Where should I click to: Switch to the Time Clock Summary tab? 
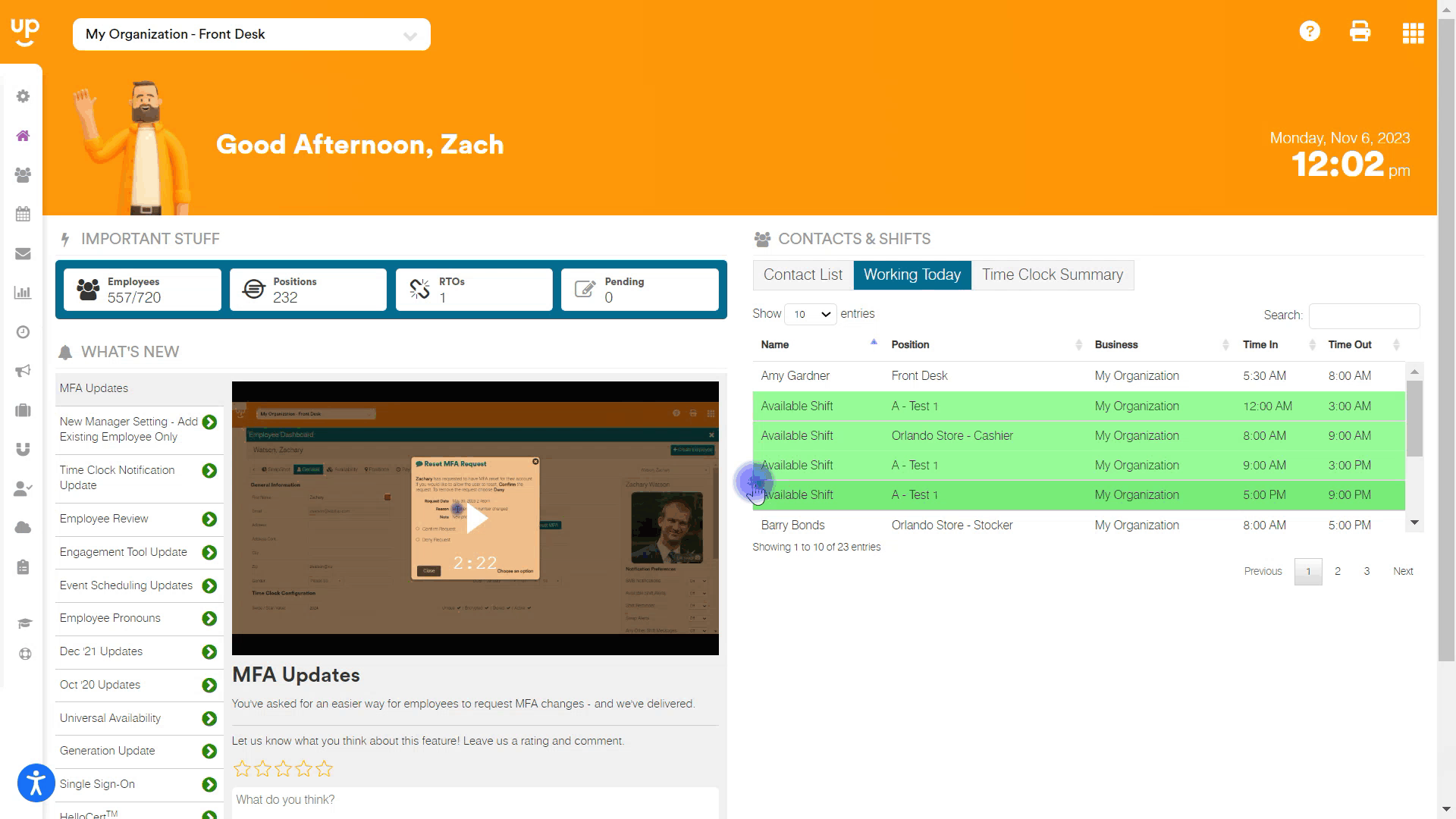1052,274
